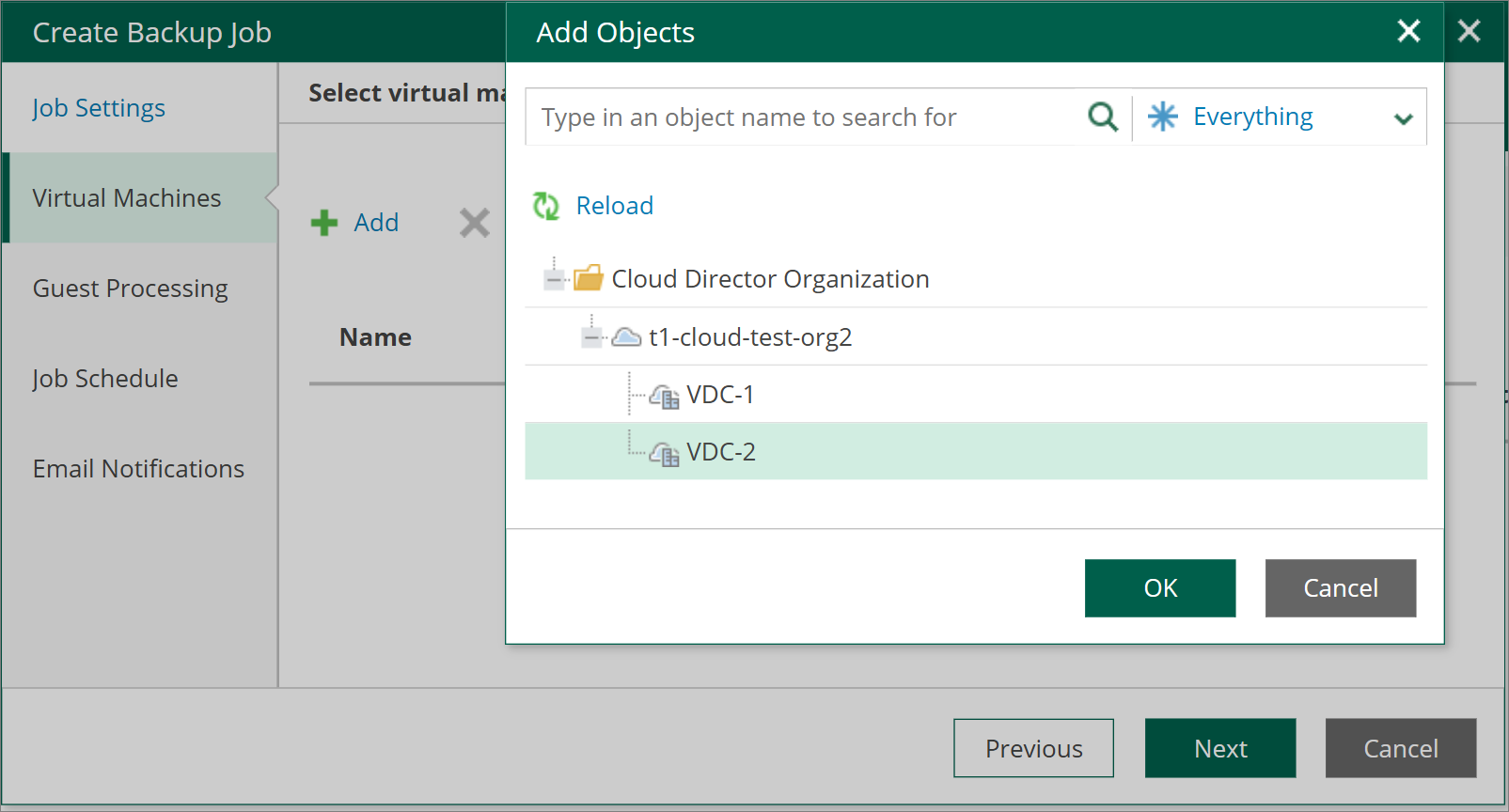
Task: Collapse the Cloud Director Organization node
Action: click(555, 279)
